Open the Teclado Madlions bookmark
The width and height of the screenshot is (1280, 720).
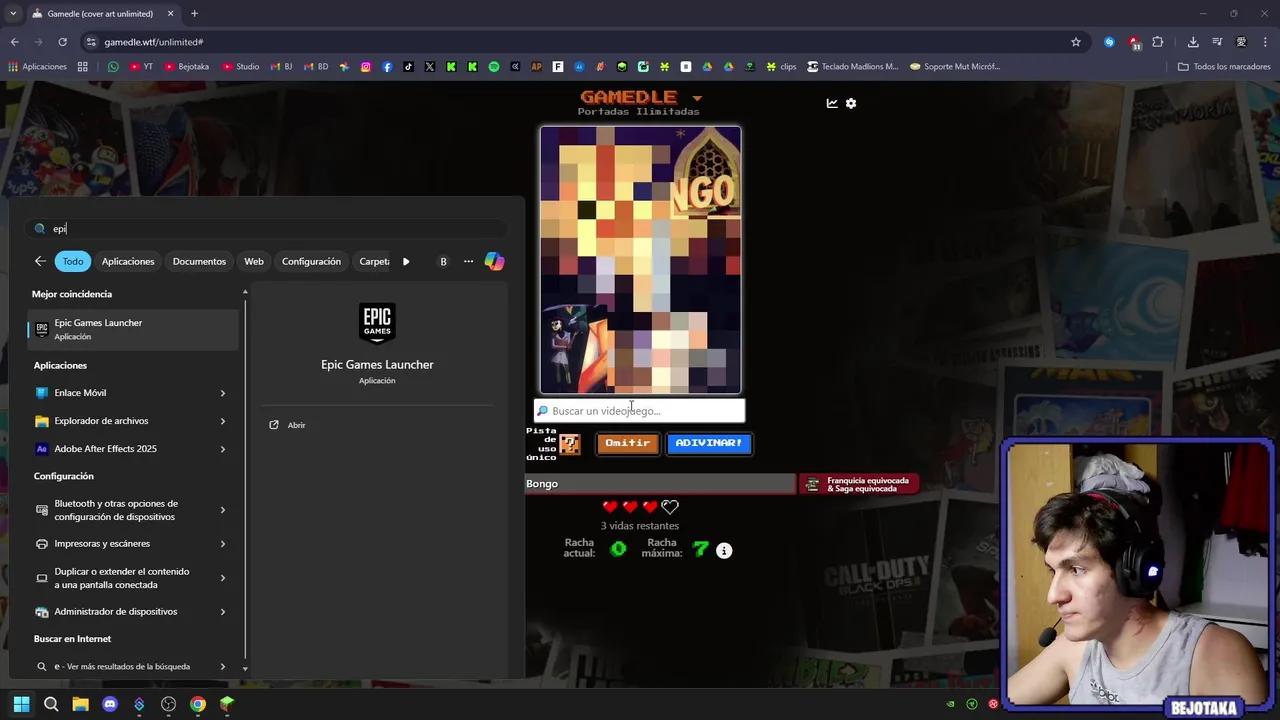click(853, 67)
